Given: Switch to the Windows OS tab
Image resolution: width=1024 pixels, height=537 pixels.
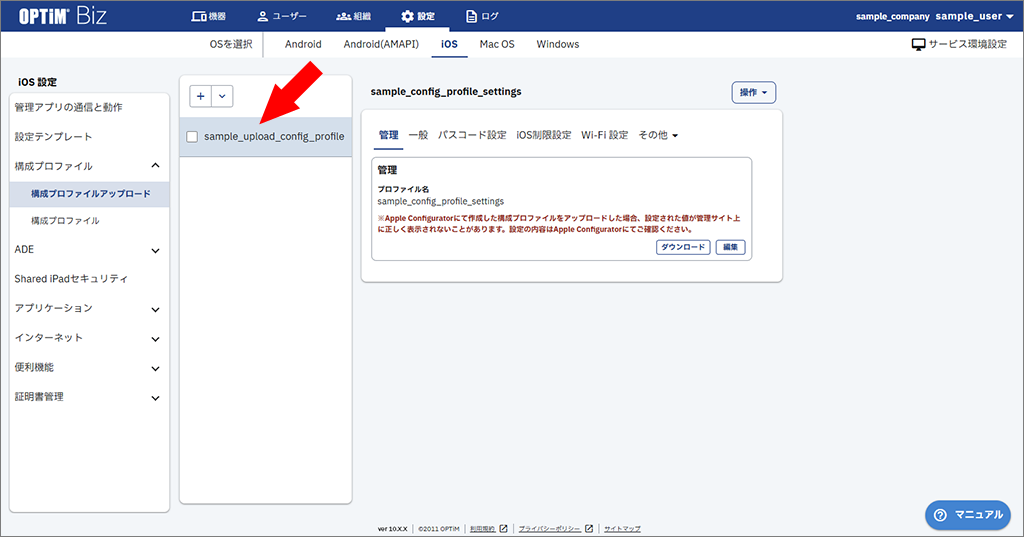Looking at the screenshot, I should pyautogui.click(x=557, y=45).
